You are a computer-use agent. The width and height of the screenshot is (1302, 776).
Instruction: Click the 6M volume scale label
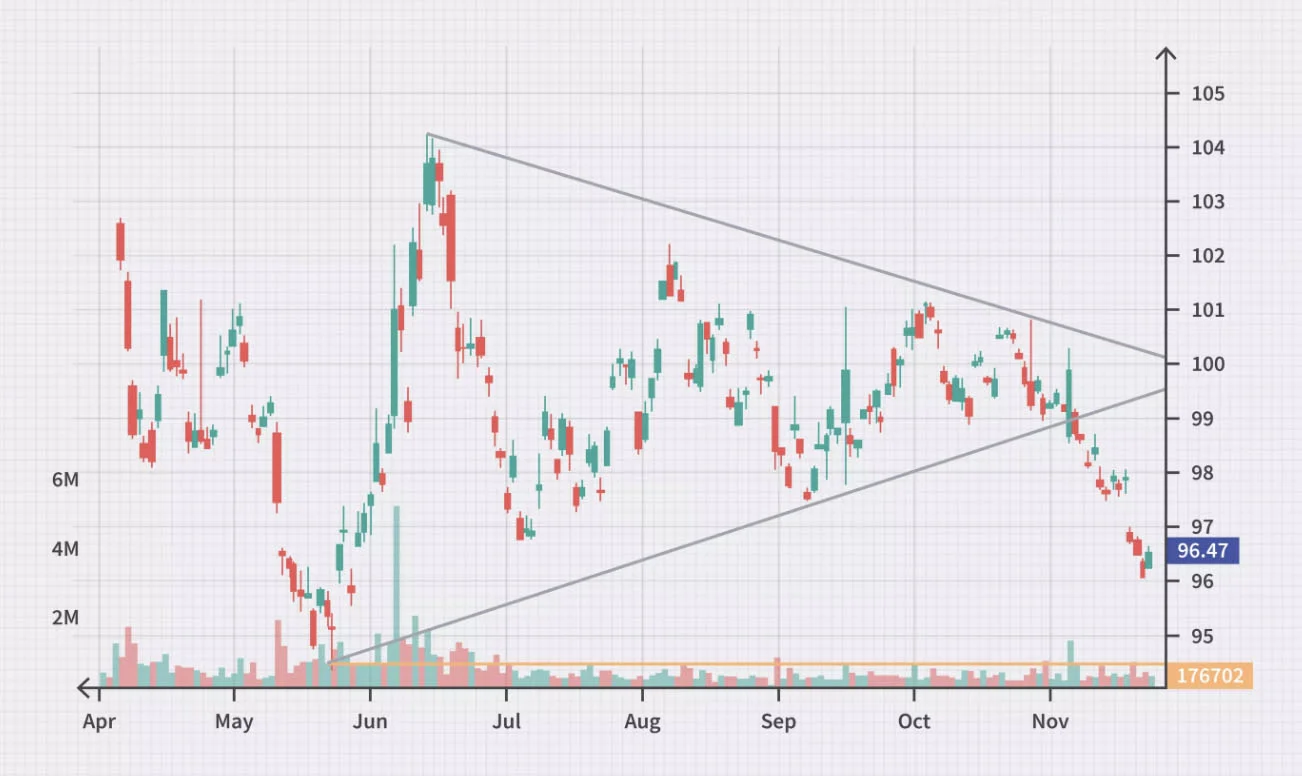(65, 480)
